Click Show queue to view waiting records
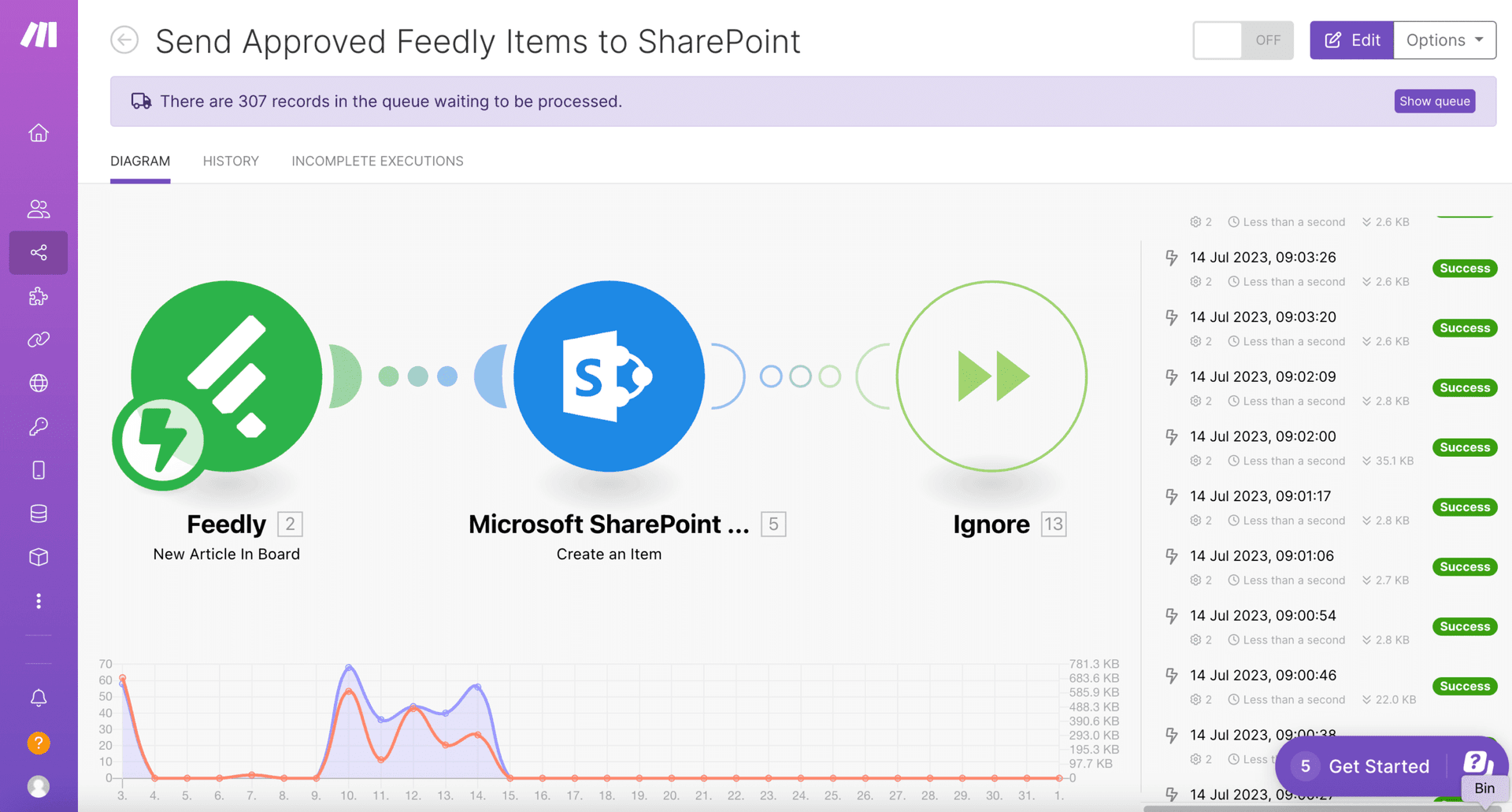The width and height of the screenshot is (1512, 812). tap(1435, 101)
